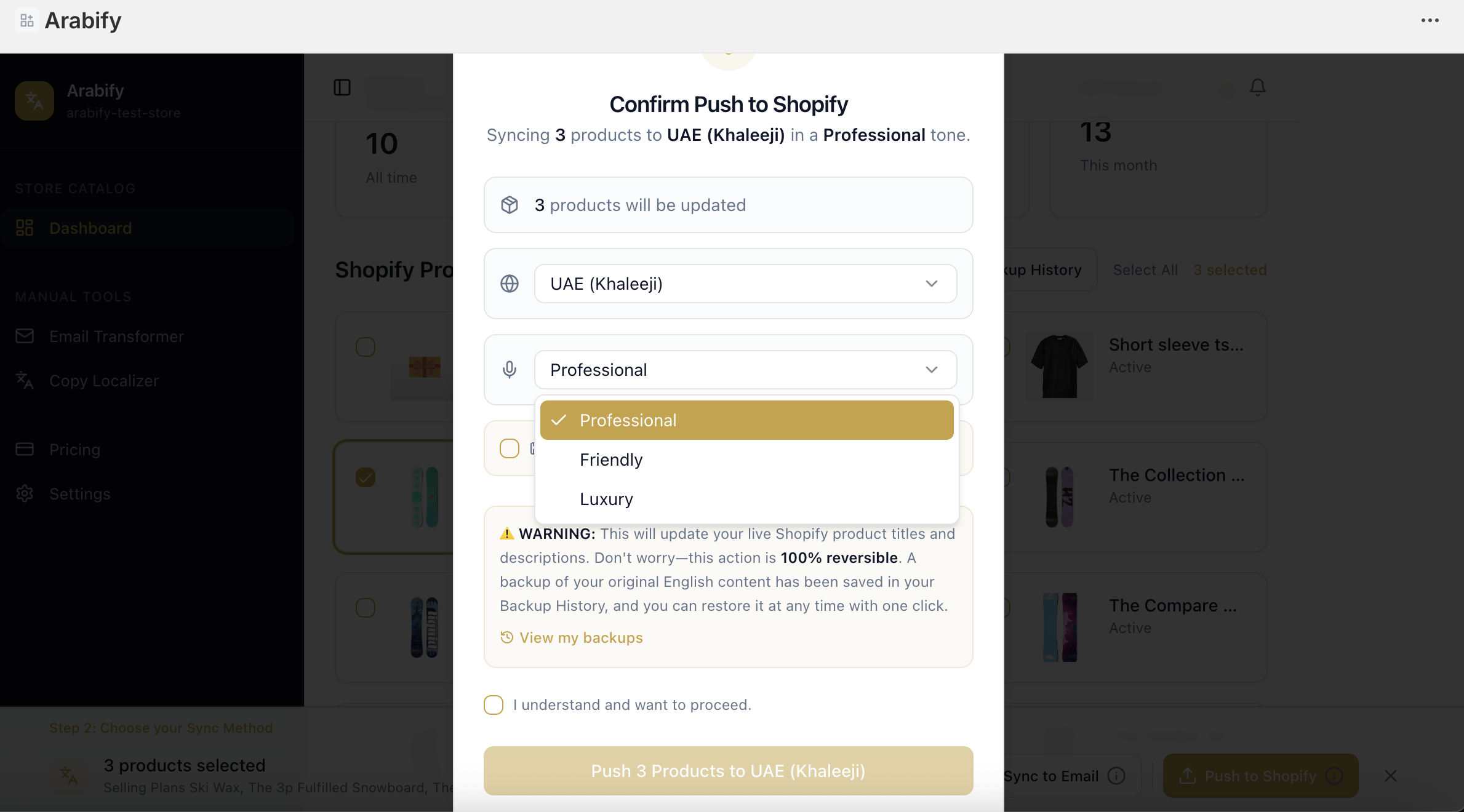
Task: Click the microphone icon beside the tone selector
Action: pyautogui.click(x=509, y=369)
